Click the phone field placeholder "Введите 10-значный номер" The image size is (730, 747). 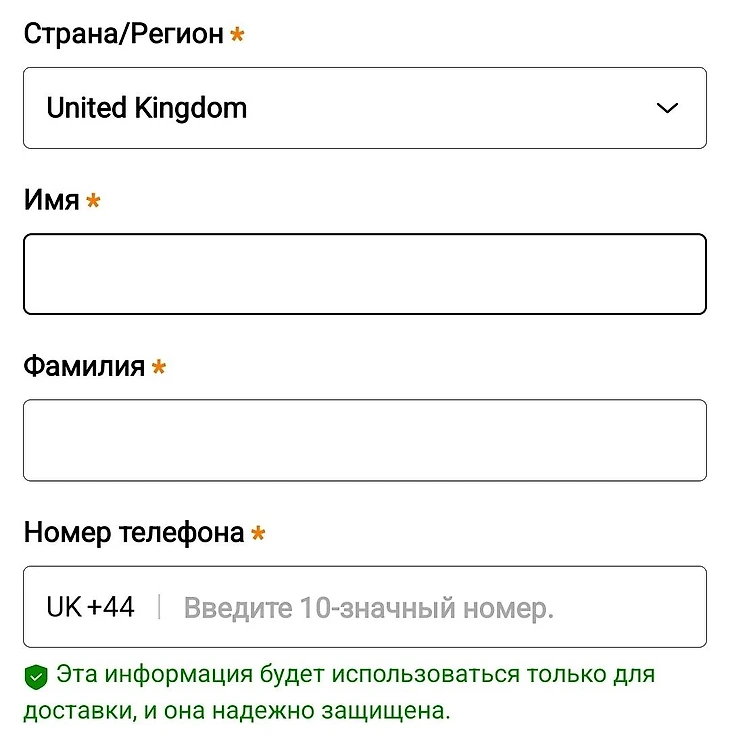click(x=368, y=608)
